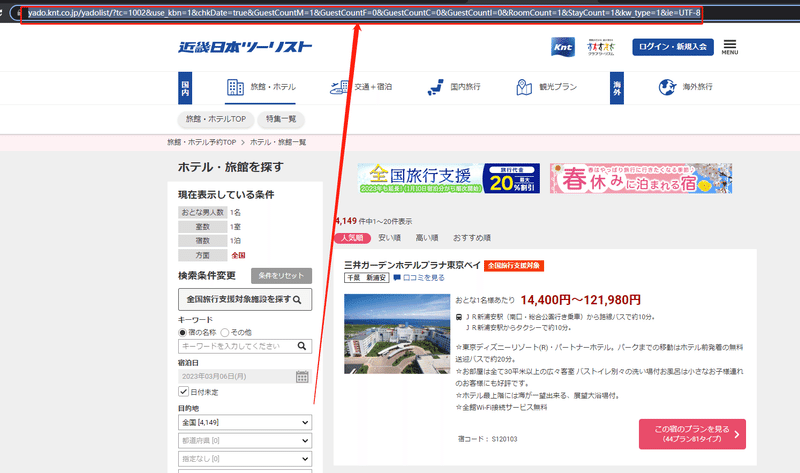The width and height of the screenshot is (800, 473).
Task: Click the Kinki Nippon Tourist logo
Action: click(x=245, y=47)
